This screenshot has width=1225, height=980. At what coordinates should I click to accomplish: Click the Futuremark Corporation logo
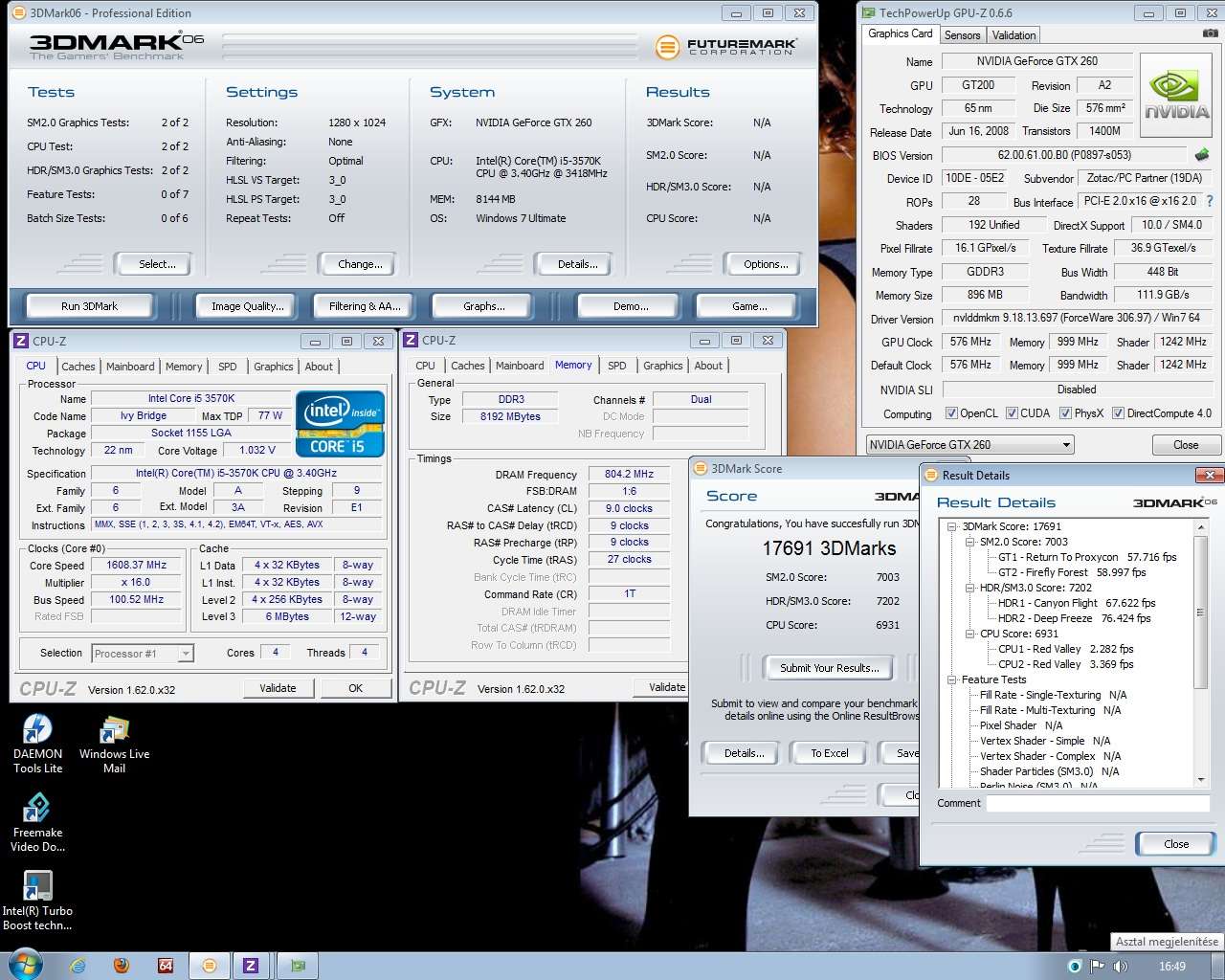pyautogui.click(x=725, y=46)
